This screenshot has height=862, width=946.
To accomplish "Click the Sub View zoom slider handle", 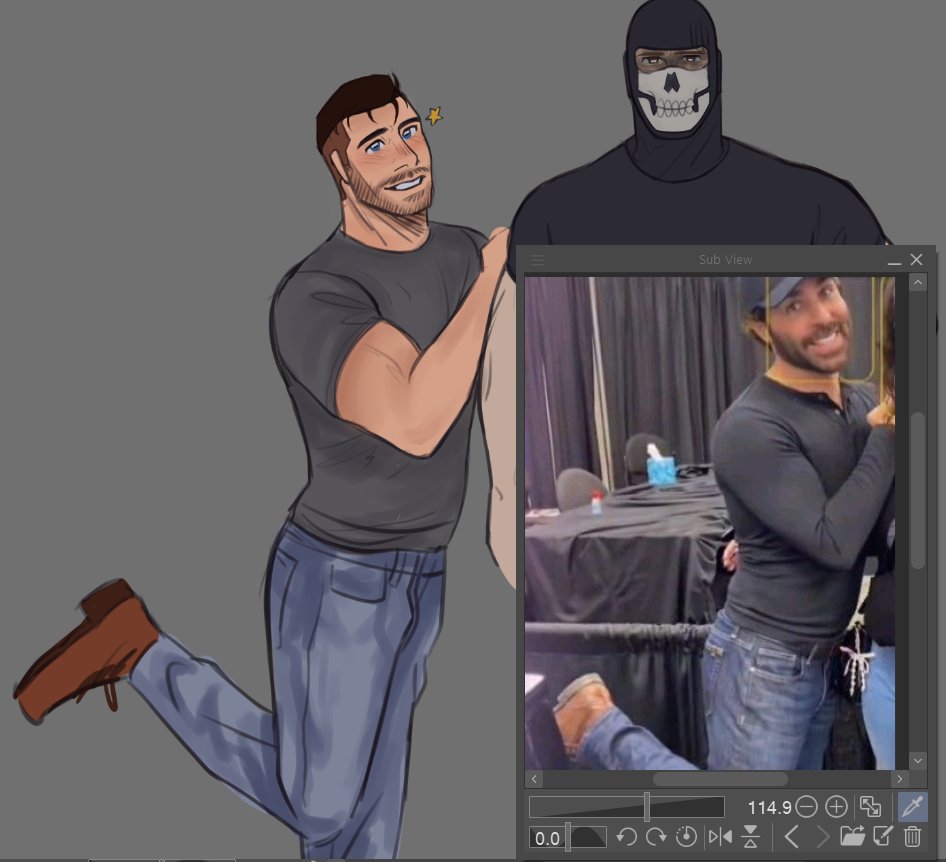I will tap(647, 807).
